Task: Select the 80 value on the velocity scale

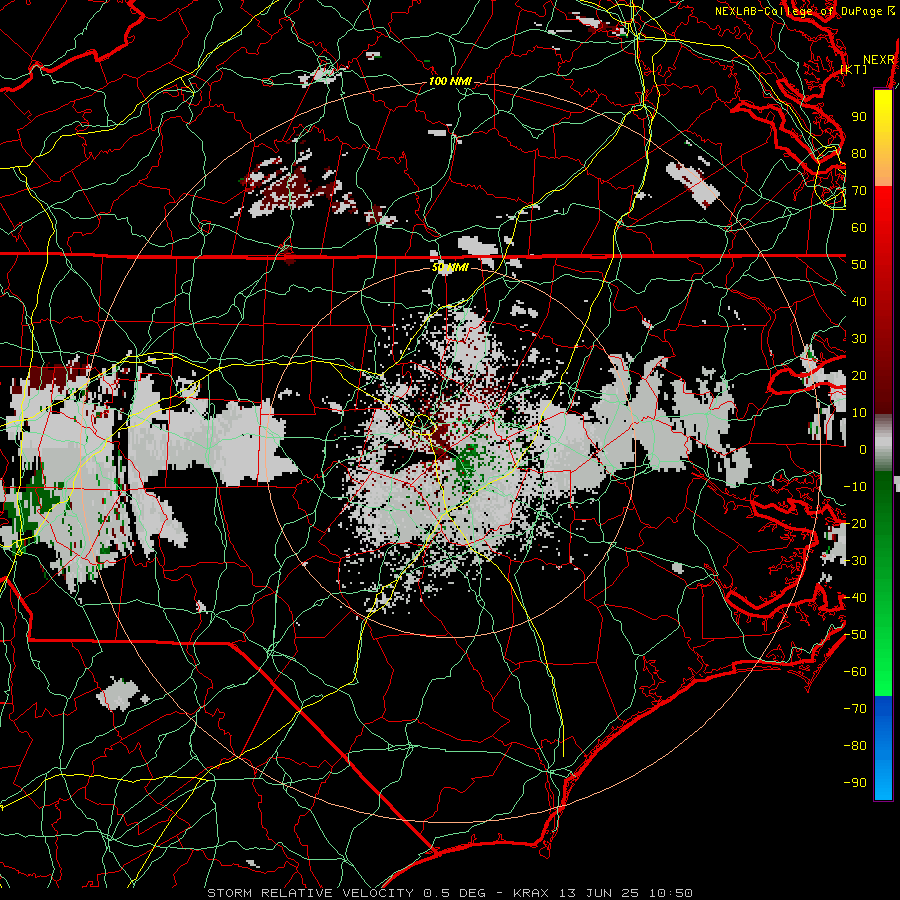Action: pos(859,153)
